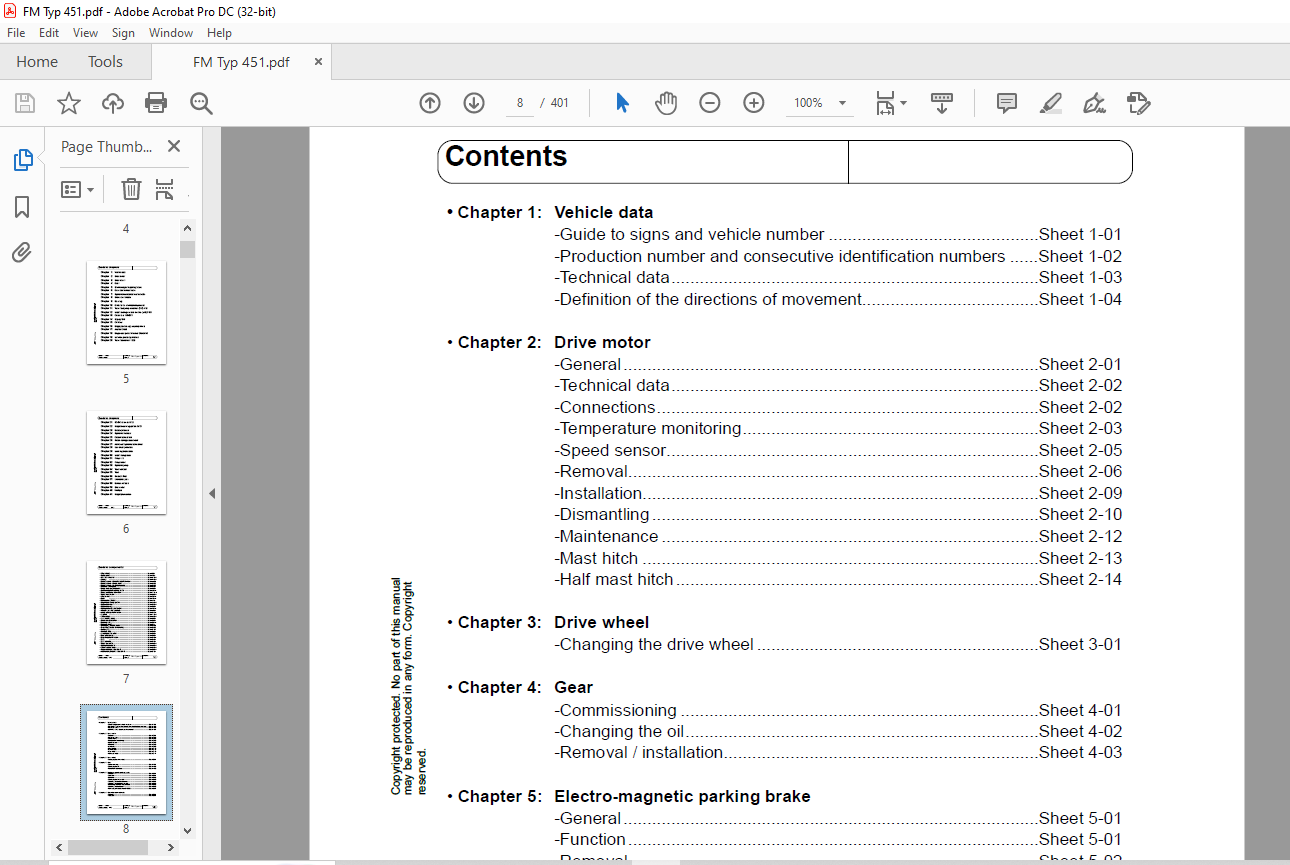Open the Find text magnifier

pos(201,103)
